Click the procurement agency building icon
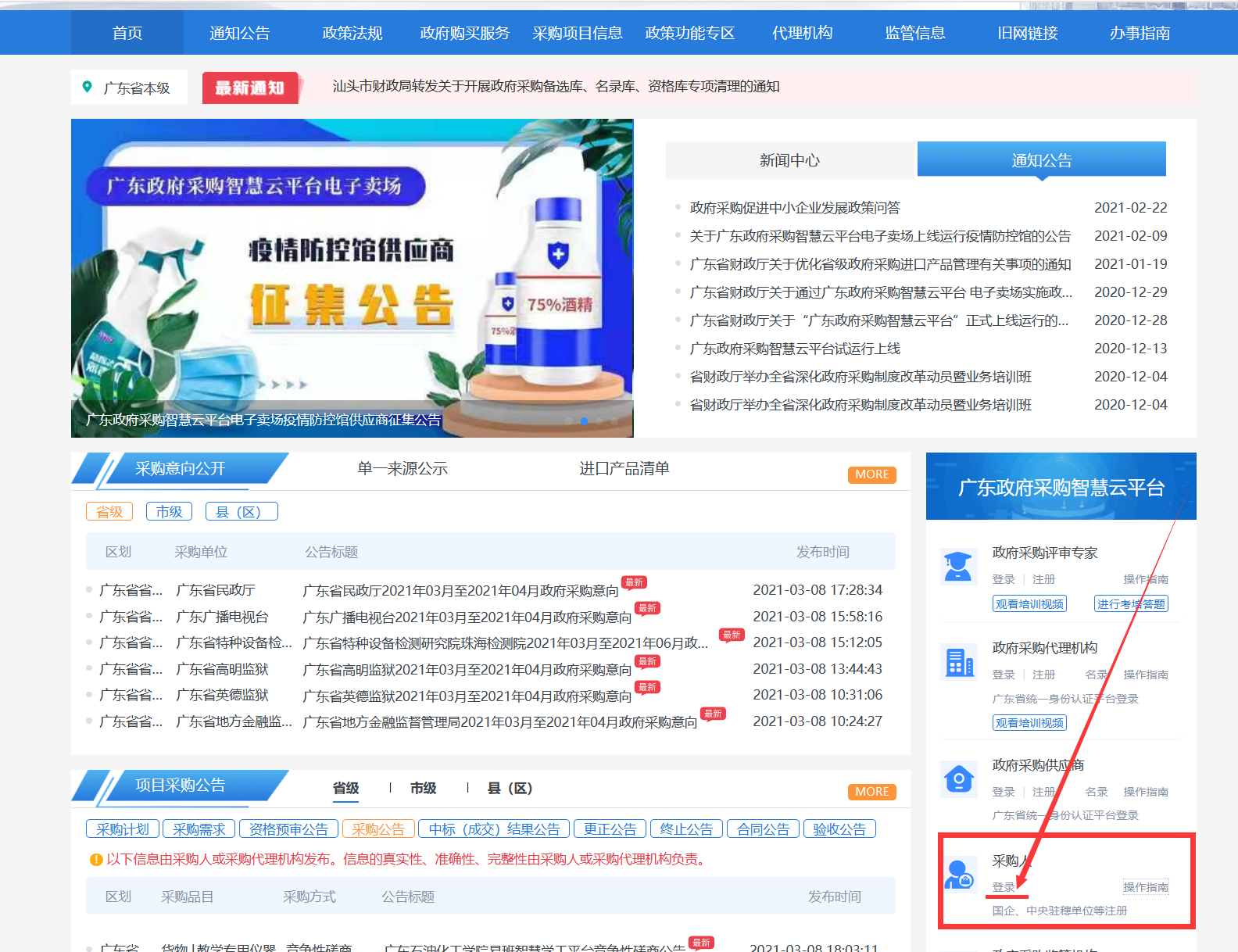Image resolution: width=1238 pixels, height=952 pixels. (x=958, y=662)
